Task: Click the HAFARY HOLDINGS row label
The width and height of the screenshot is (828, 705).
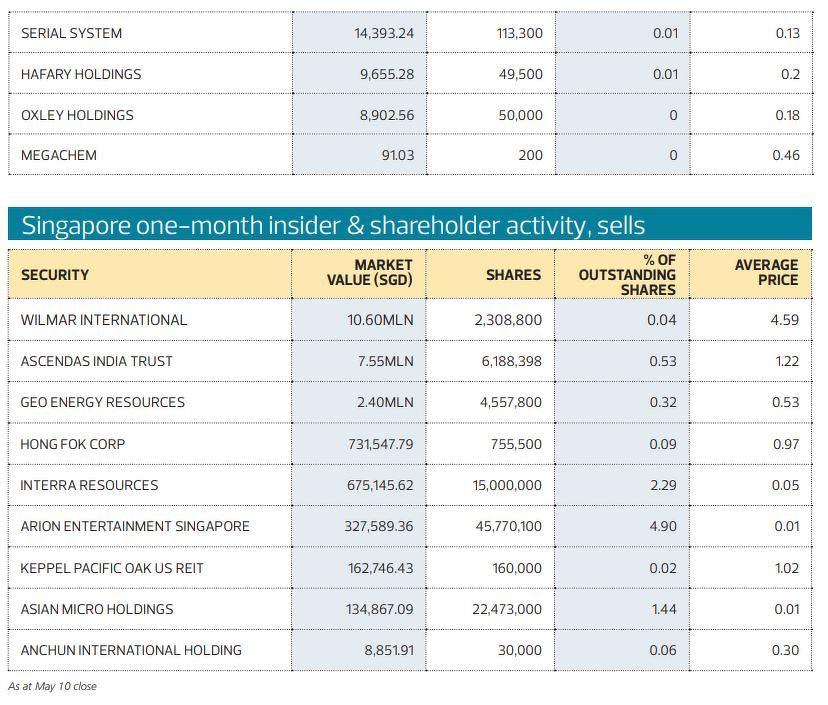Action: pos(81,74)
